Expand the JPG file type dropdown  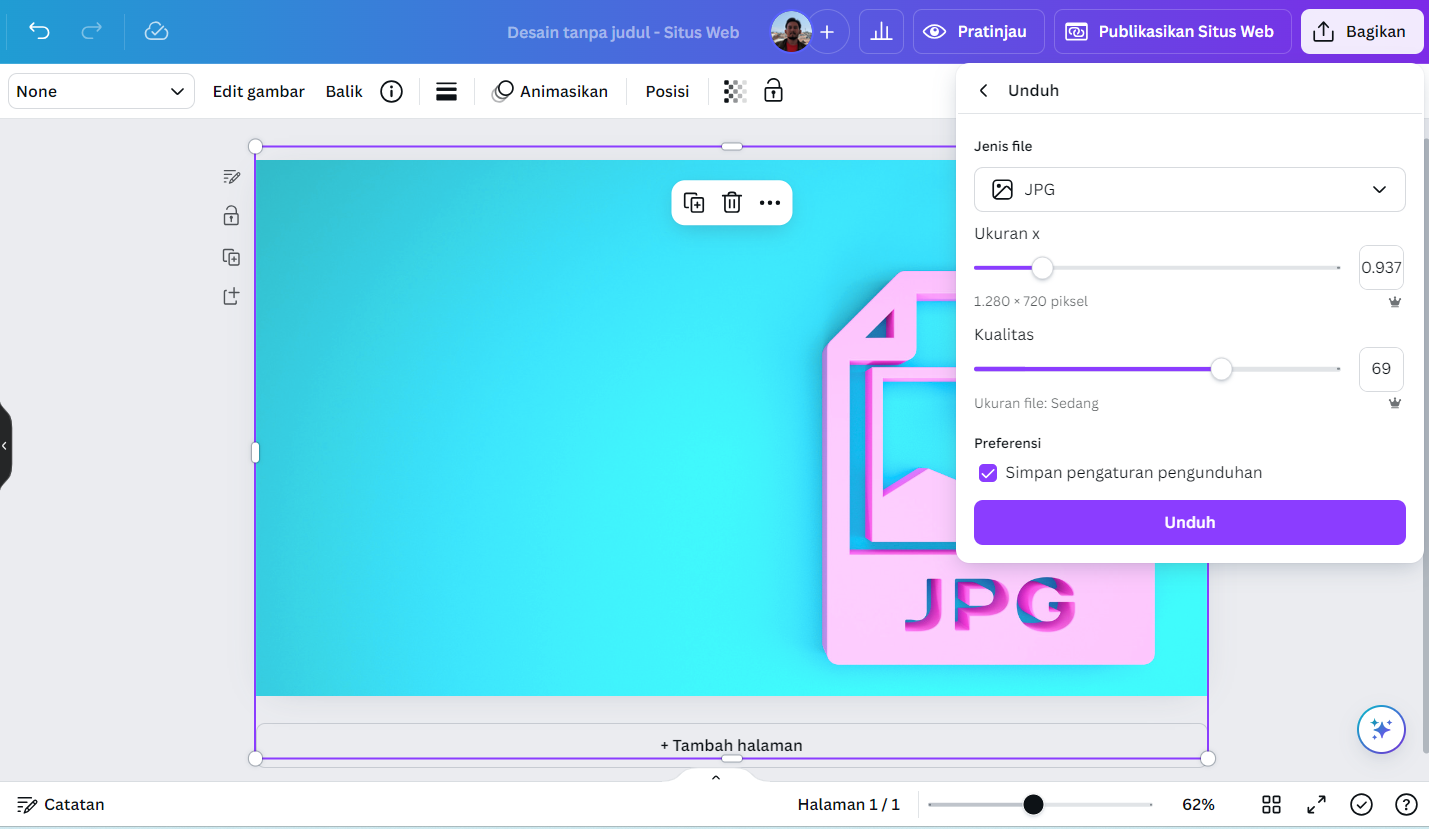pos(1189,190)
